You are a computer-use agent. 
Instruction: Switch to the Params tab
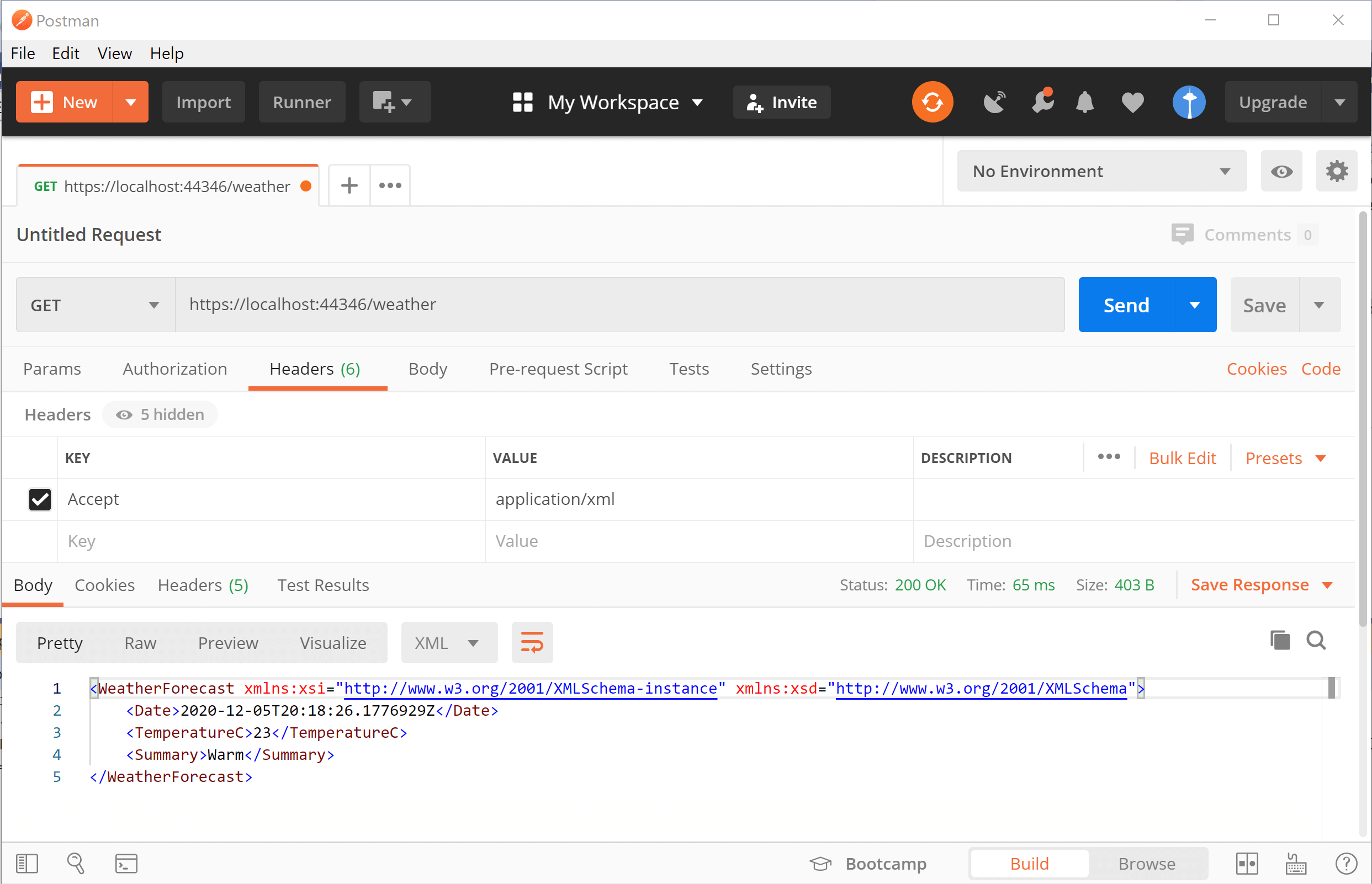[52, 369]
